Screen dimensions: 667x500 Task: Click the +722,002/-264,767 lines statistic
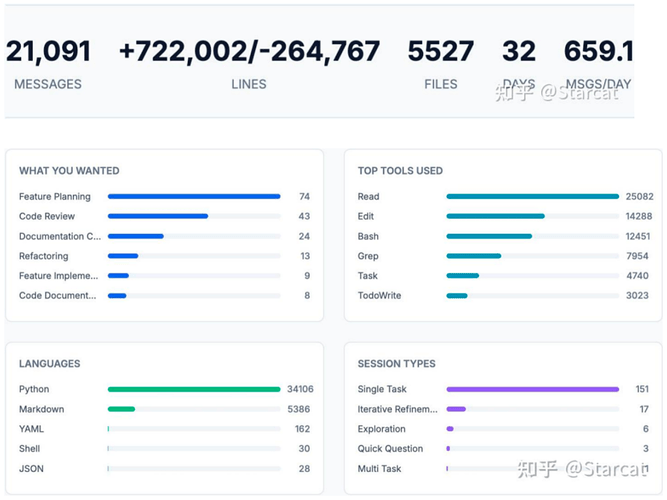click(x=249, y=51)
